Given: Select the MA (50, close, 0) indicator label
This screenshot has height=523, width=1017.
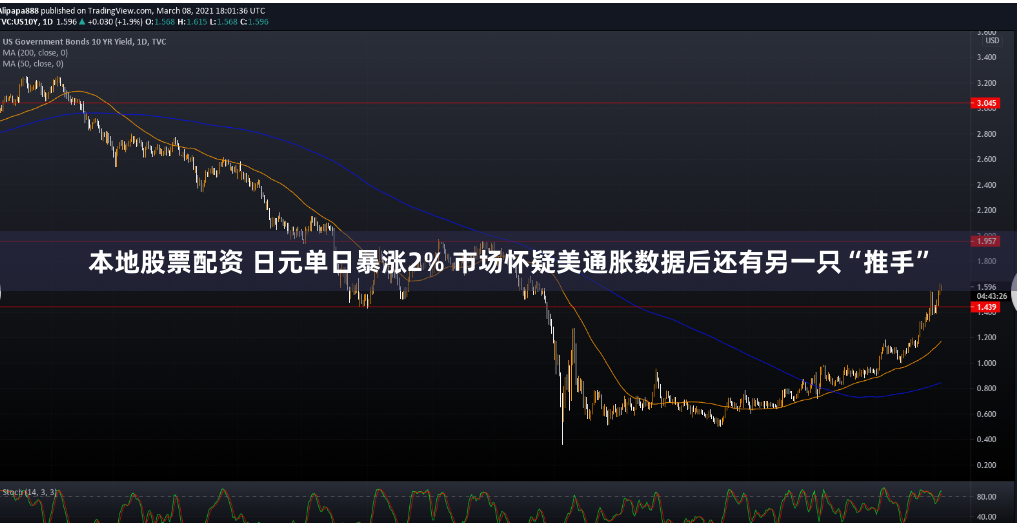Looking at the screenshot, I should pos(32,63).
